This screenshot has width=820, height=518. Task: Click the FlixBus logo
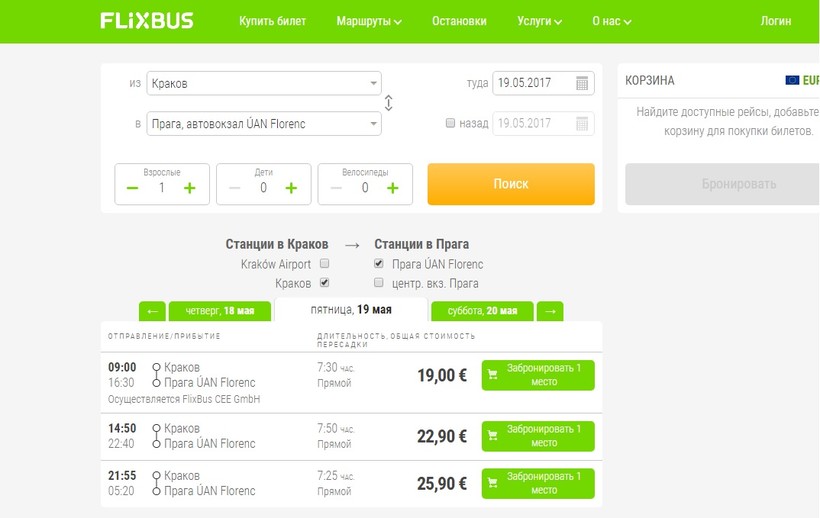click(x=147, y=21)
